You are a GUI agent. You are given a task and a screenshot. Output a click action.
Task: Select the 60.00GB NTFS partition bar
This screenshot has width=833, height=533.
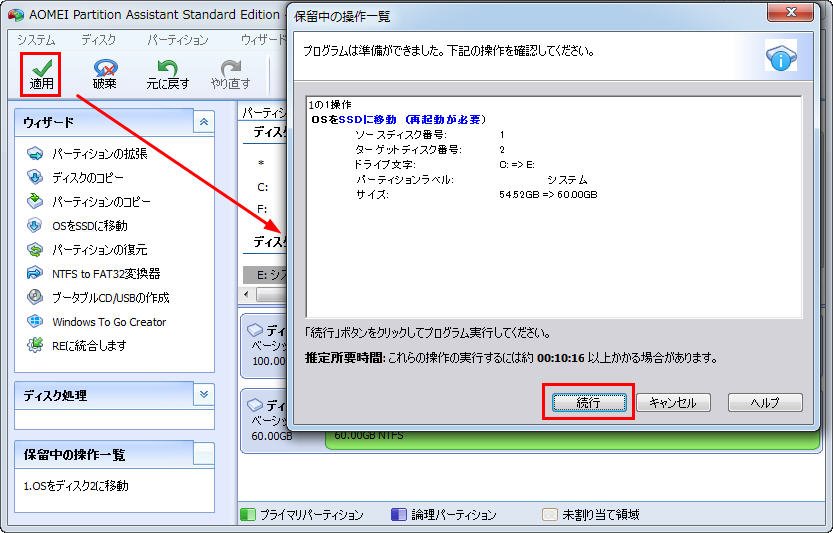pos(573,439)
